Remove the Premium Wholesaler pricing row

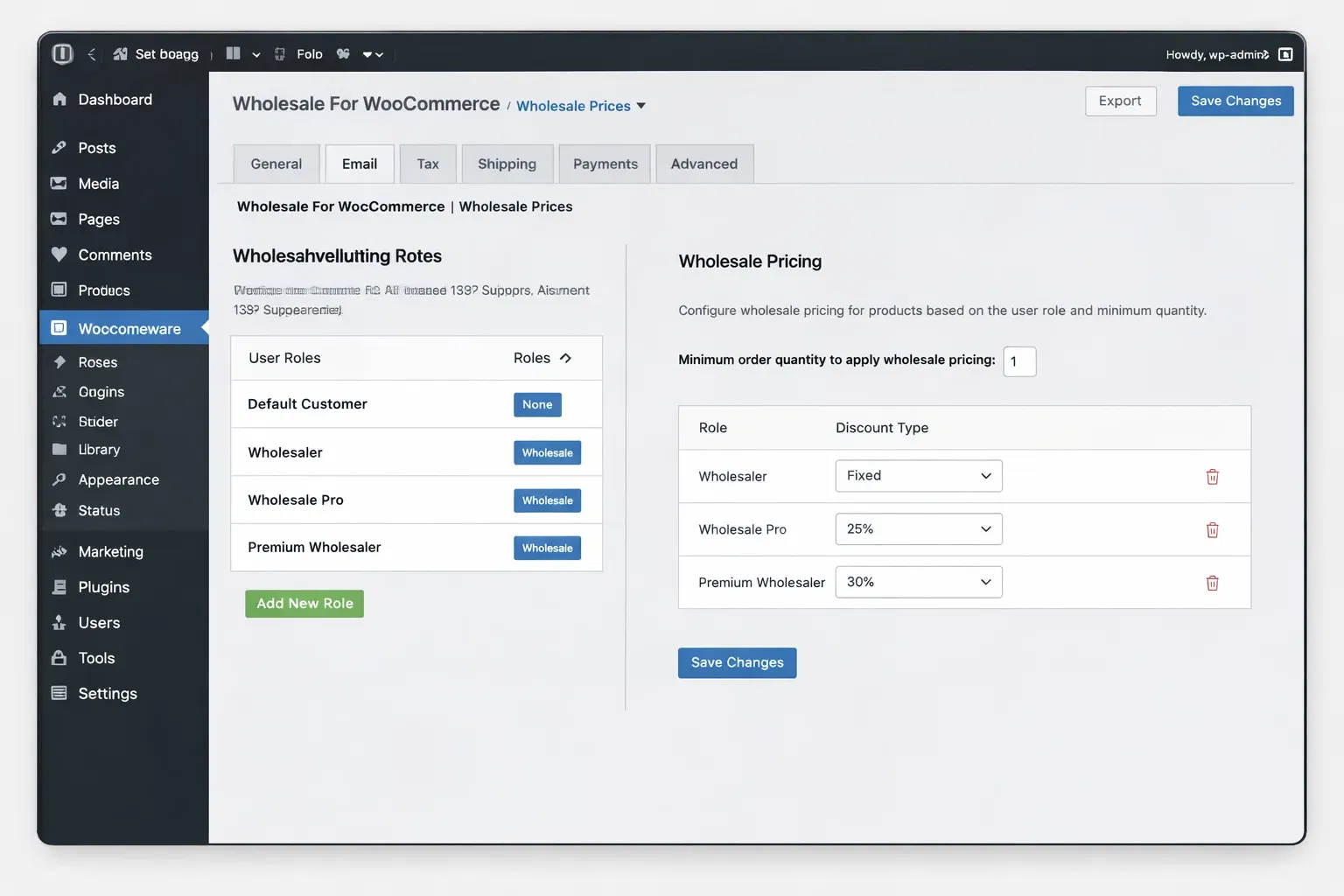click(1212, 583)
